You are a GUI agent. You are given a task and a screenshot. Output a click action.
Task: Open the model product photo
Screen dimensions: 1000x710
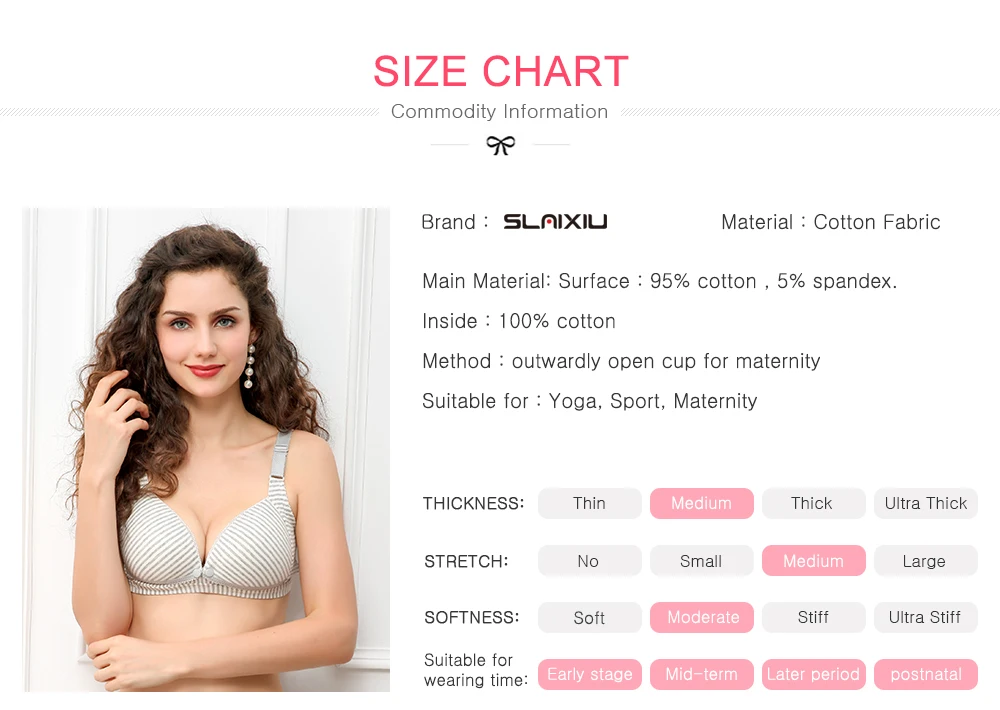coord(207,450)
